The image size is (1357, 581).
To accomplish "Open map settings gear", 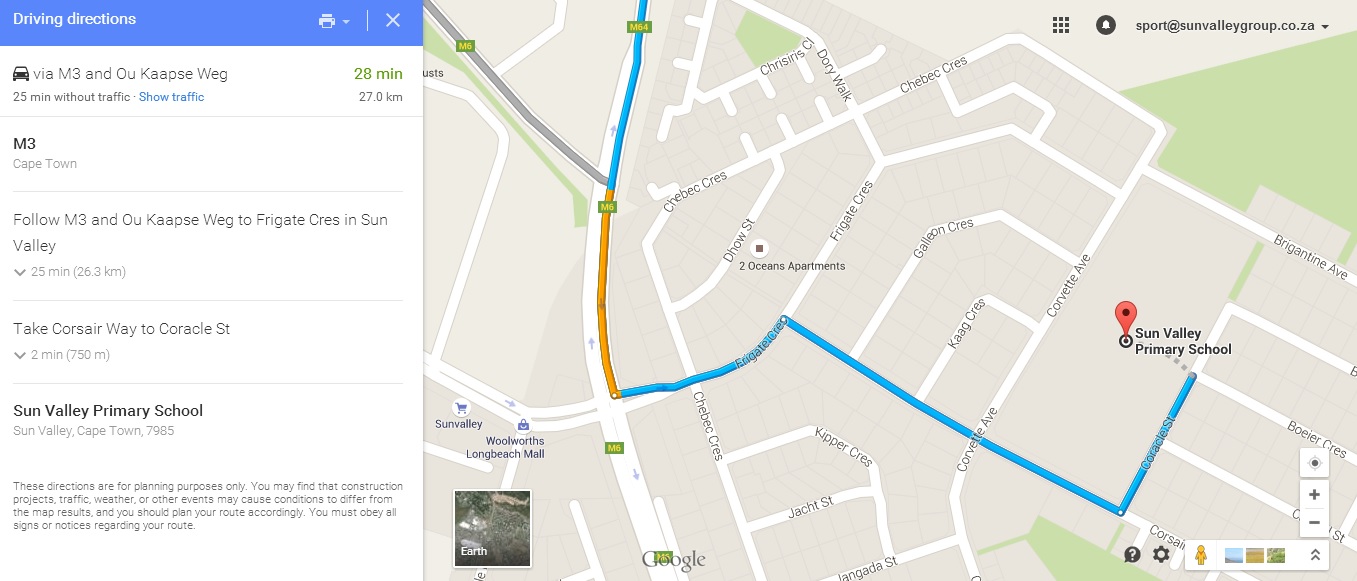I will click(x=1161, y=554).
